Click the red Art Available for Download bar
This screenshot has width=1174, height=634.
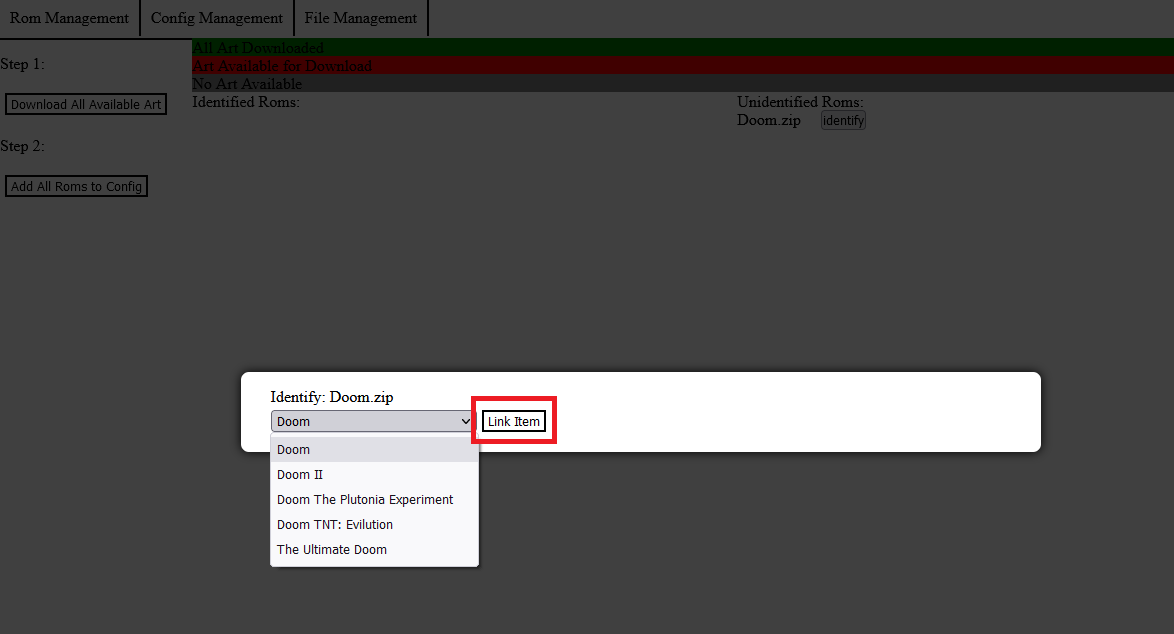(x=680, y=65)
